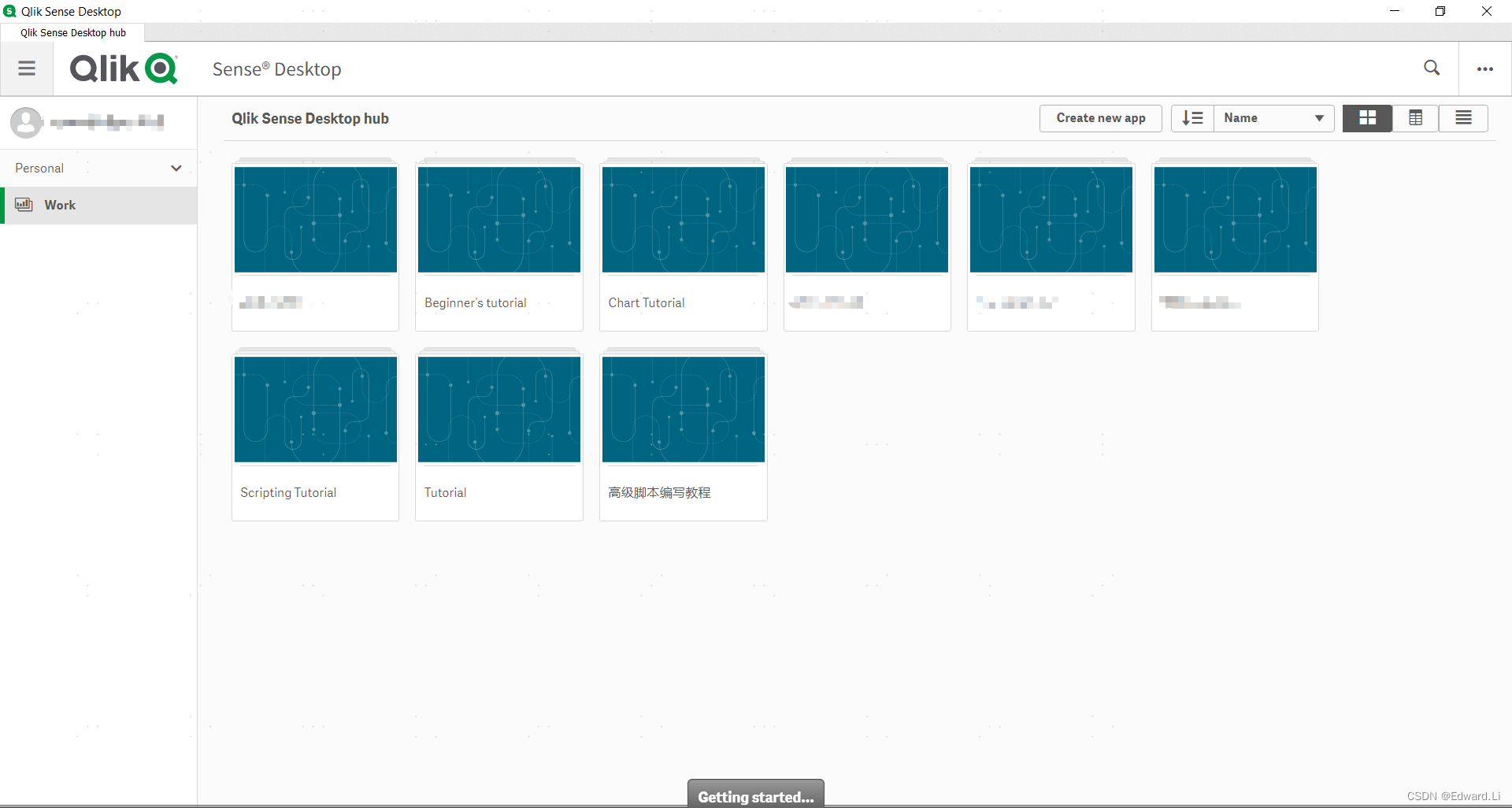1512x808 pixels.
Task: Open the 高级脚本编写教程 app thumbnail
Action: coord(684,409)
